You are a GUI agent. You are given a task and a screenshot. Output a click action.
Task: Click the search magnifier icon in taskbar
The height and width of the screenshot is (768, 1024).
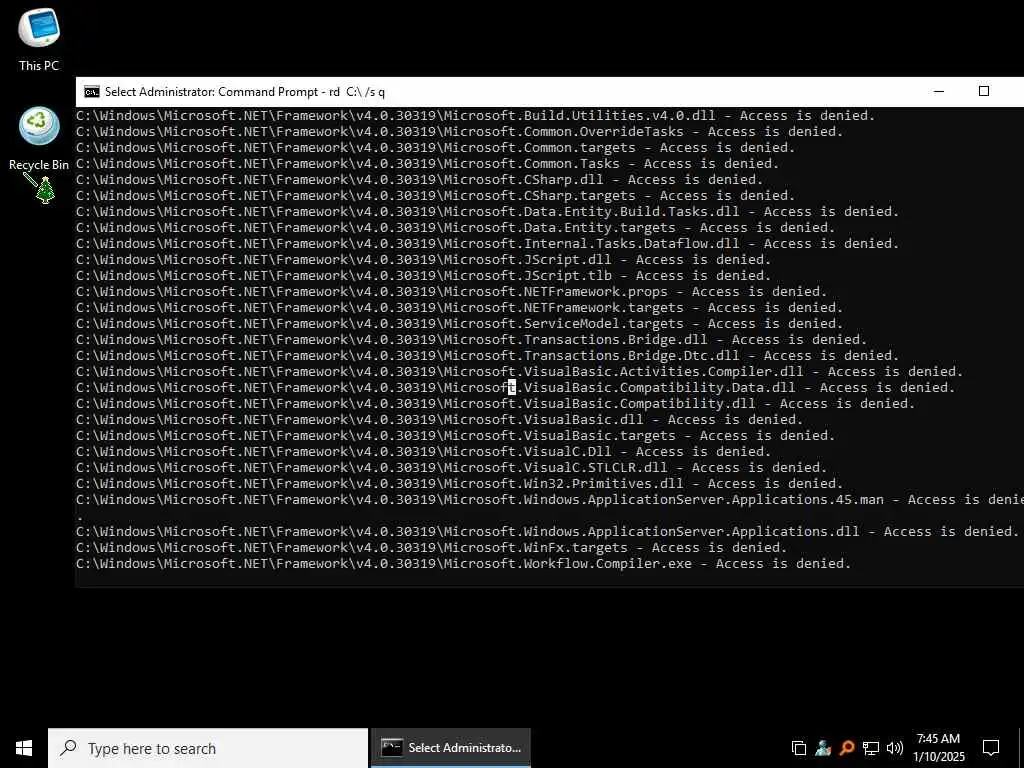[68, 748]
